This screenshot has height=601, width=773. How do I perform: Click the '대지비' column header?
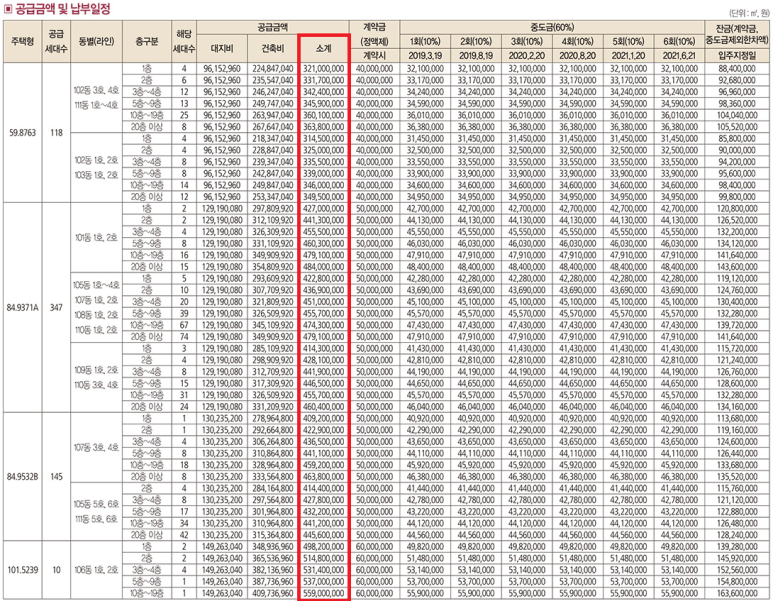tap(222, 48)
